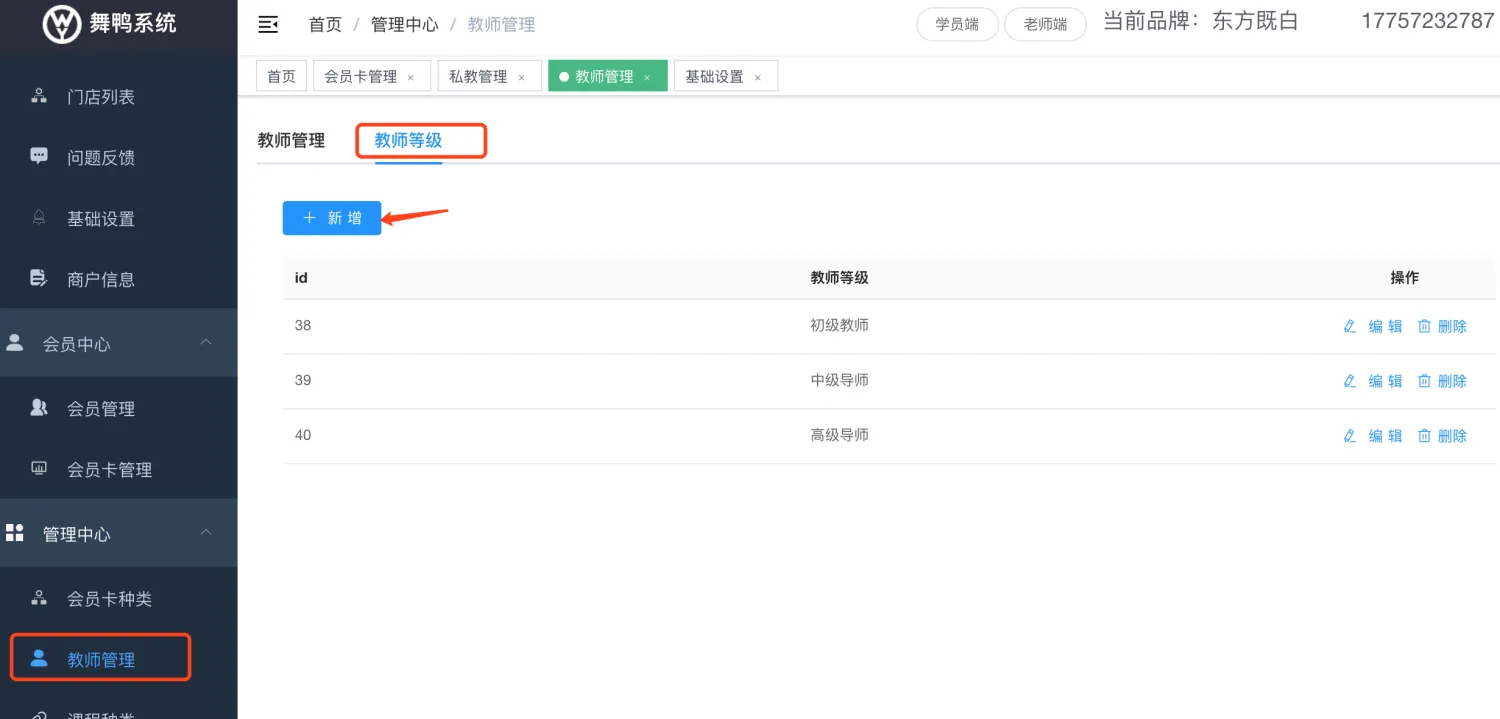Click the 舞鸭系统 logo icon
This screenshot has width=1500, height=719.
point(62,24)
